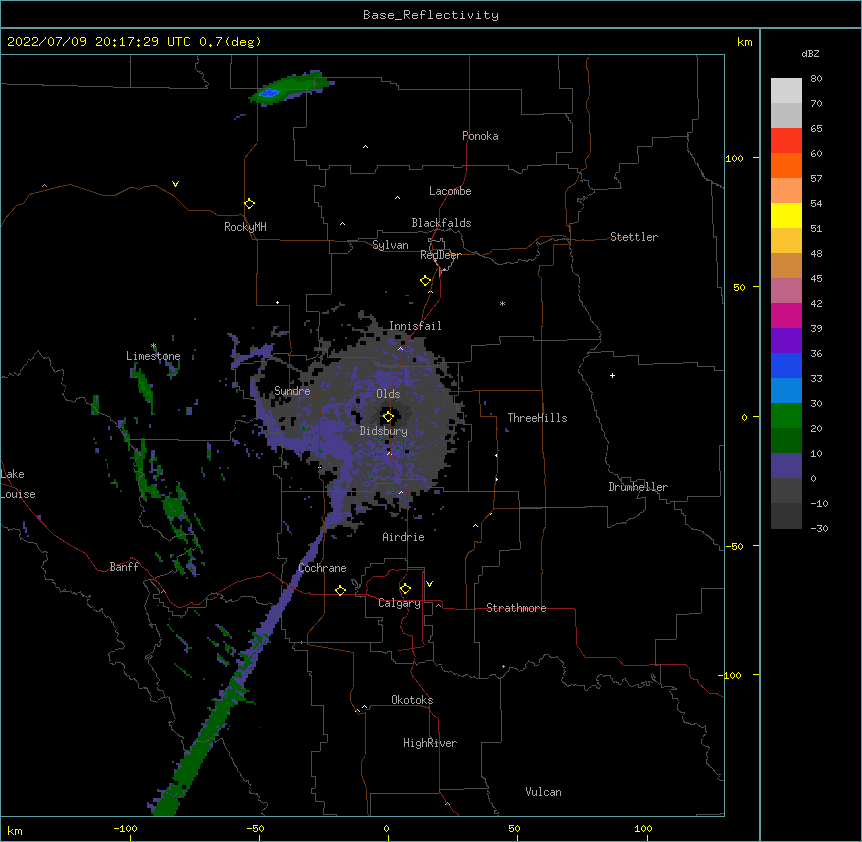Click the Lacombe city label

point(450,191)
